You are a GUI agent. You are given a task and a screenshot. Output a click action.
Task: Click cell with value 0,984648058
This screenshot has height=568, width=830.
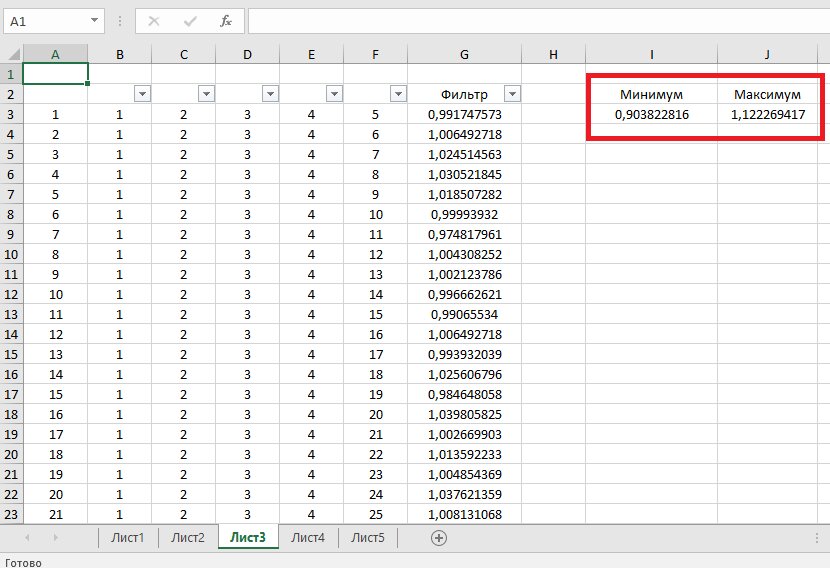(x=464, y=394)
